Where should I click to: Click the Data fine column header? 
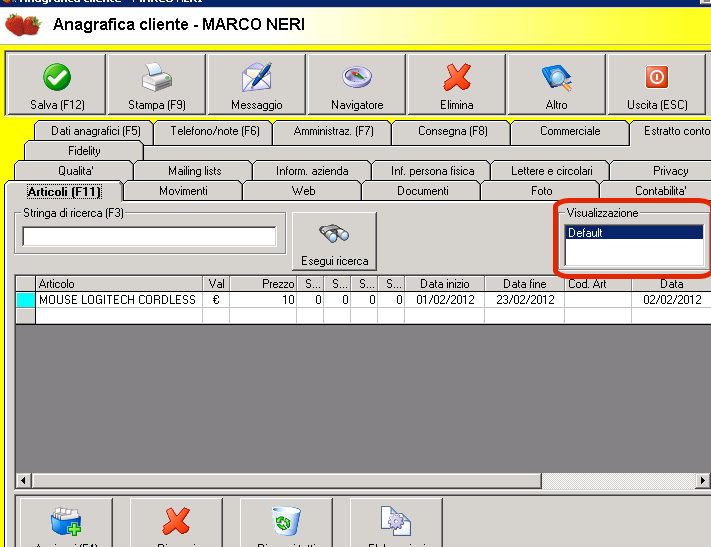(525, 284)
